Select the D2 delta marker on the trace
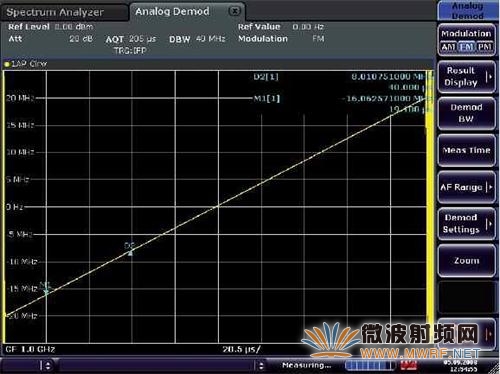Viewport: 500px width, 374px height. [x=130, y=250]
